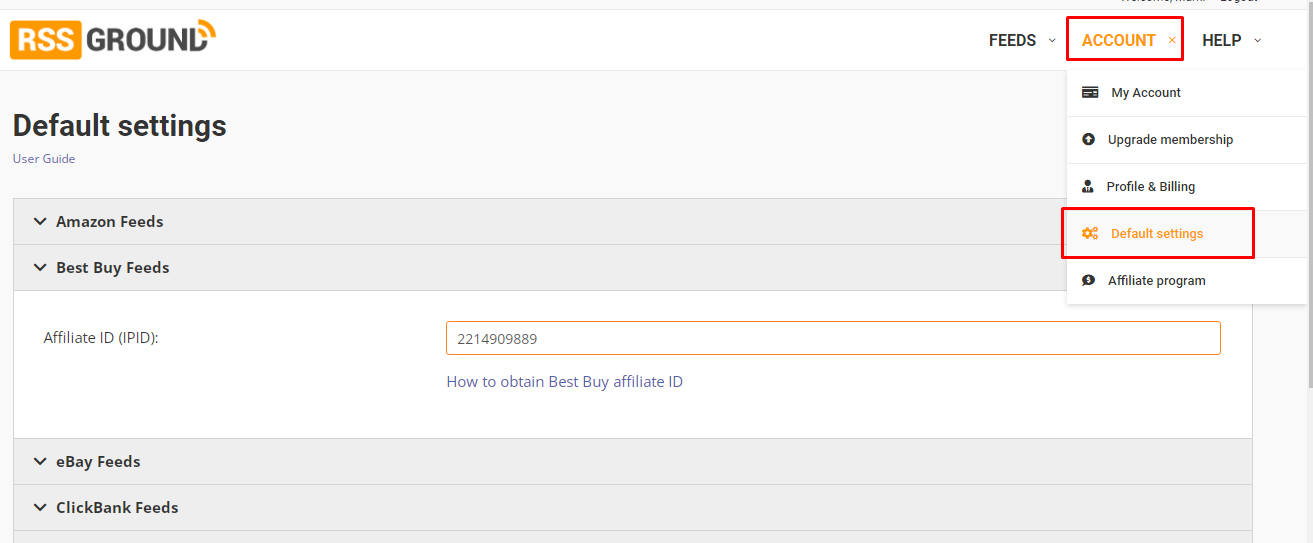Viewport: 1313px width, 543px height.
Task: Close the Account menu with the x icon
Action: 1172,40
